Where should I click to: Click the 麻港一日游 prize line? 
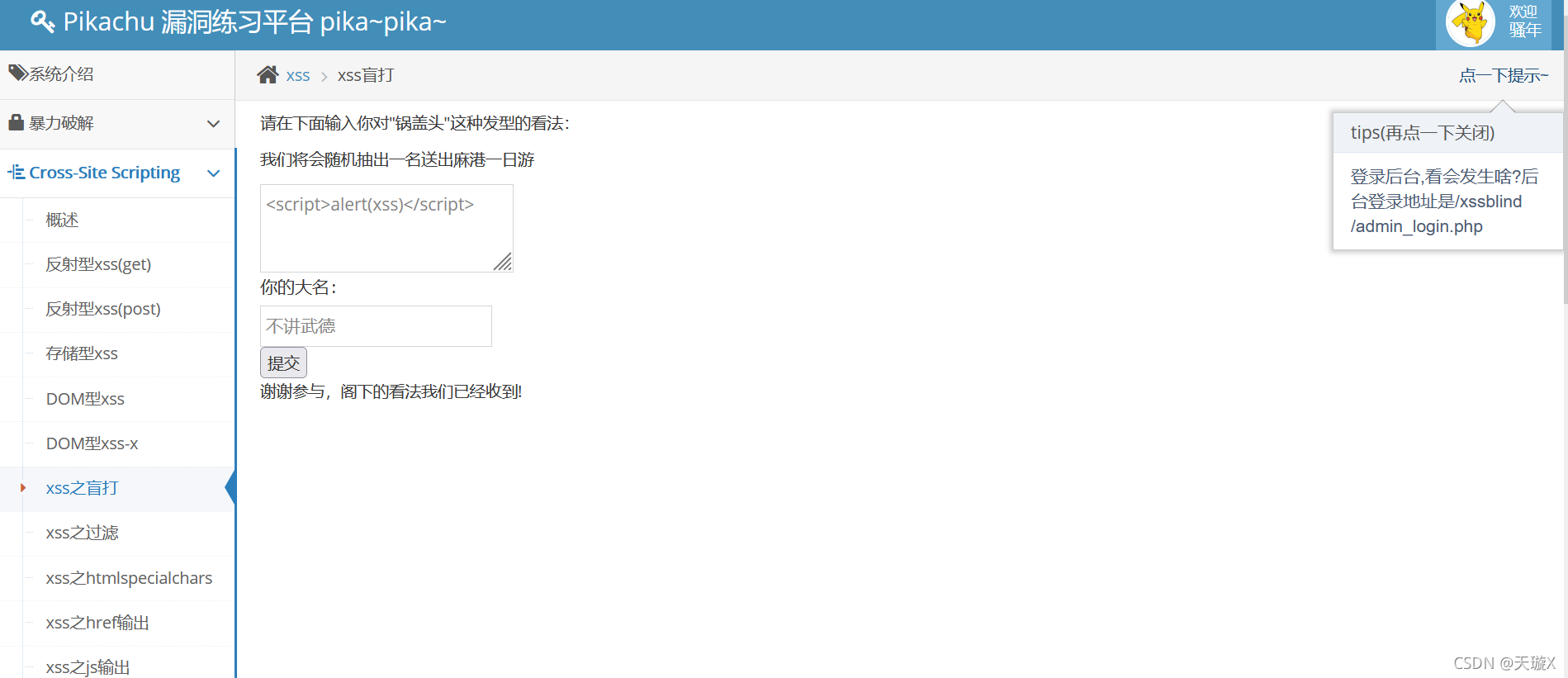click(397, 160)
